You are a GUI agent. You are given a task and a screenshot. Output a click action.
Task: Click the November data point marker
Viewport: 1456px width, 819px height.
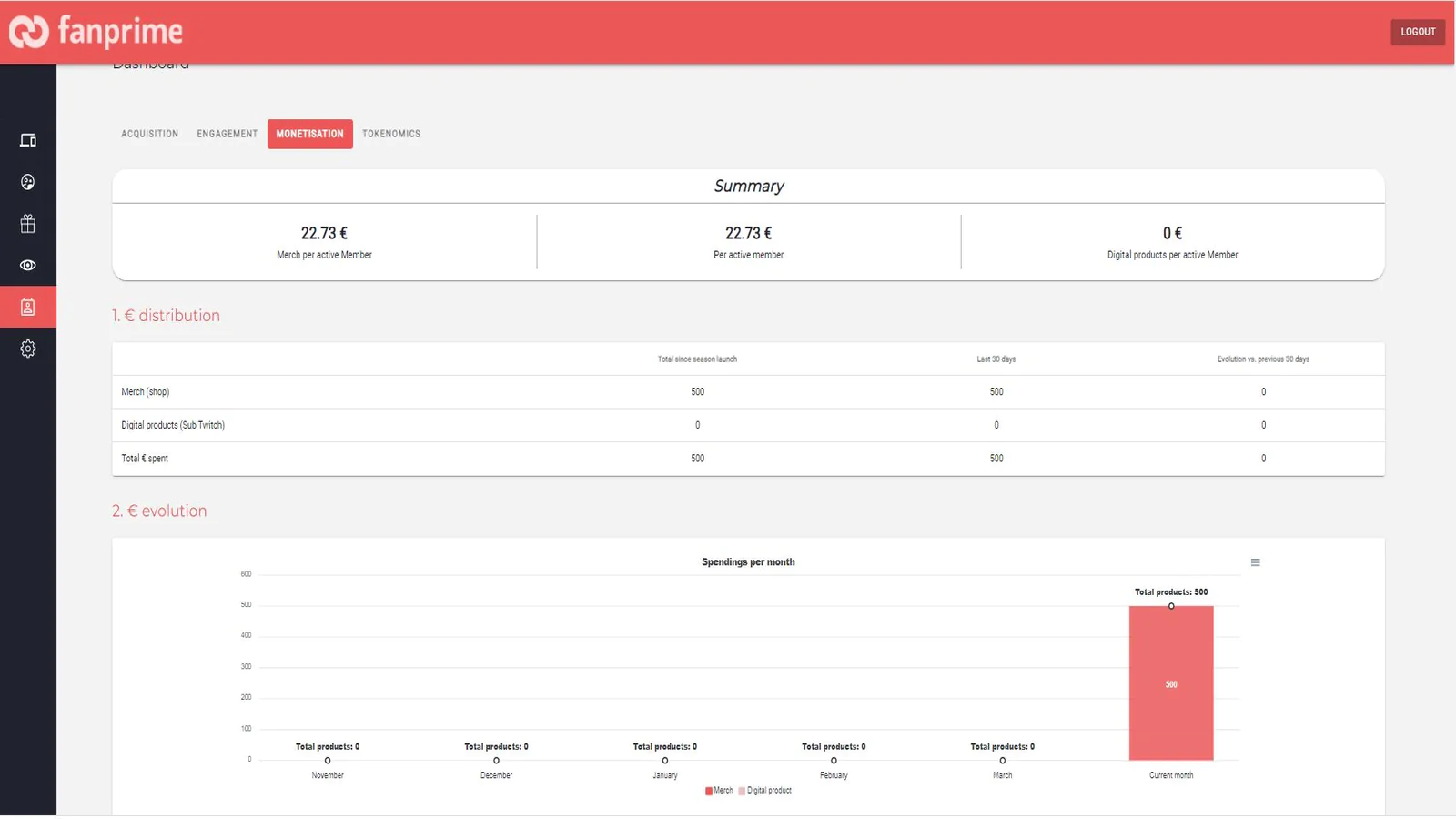328,761
